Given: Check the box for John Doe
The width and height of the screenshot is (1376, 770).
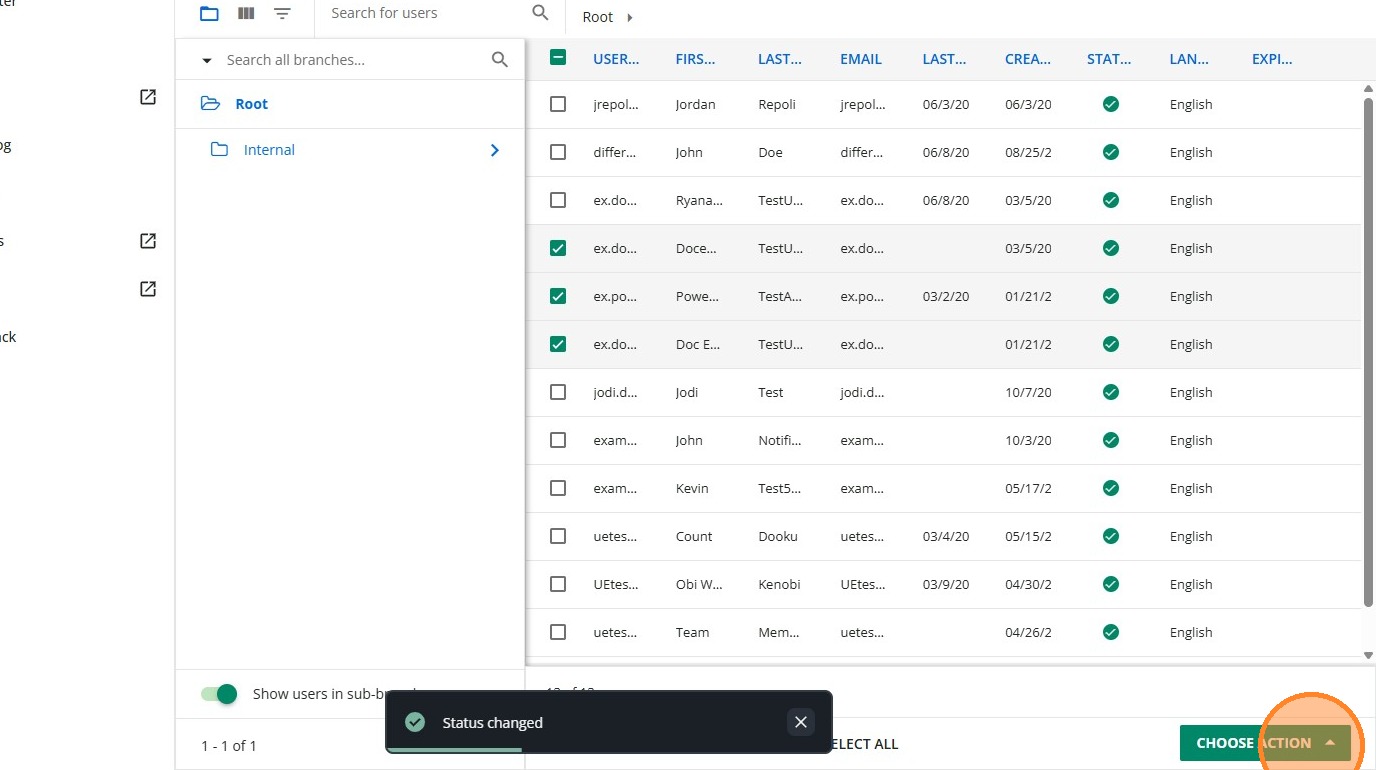Looking at the screenshot, I should [x=558, y=152].
